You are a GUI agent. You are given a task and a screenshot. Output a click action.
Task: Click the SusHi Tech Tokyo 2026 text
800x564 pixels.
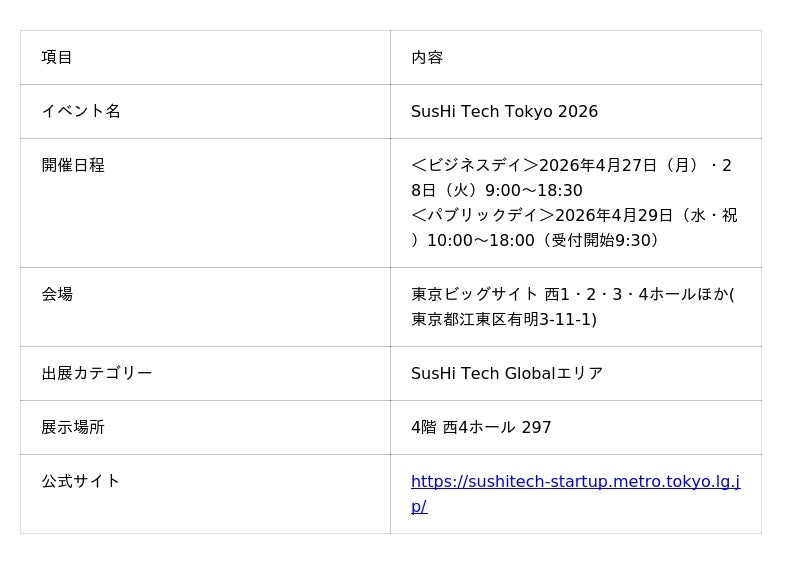tap(504, 111)
